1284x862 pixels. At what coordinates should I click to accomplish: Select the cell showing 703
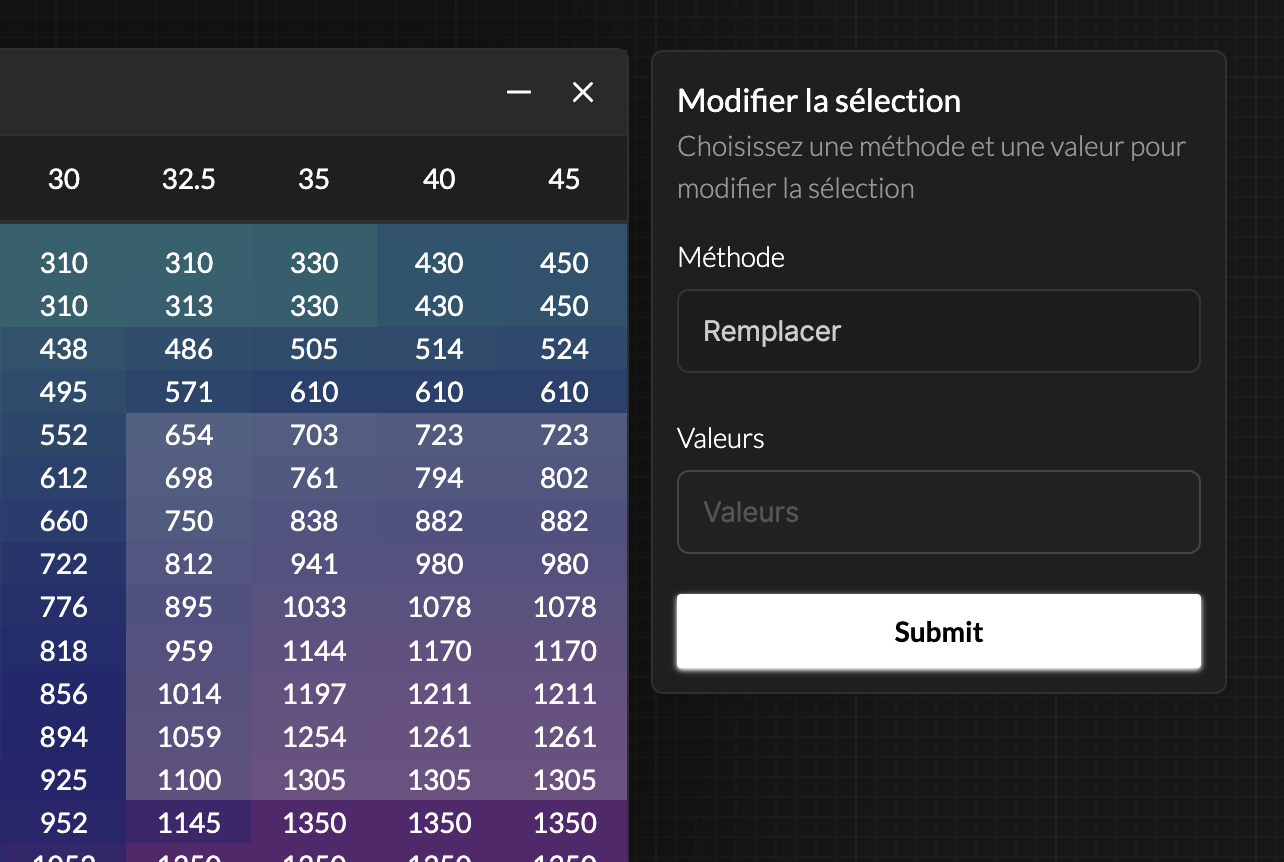click(x=314, y=435)
